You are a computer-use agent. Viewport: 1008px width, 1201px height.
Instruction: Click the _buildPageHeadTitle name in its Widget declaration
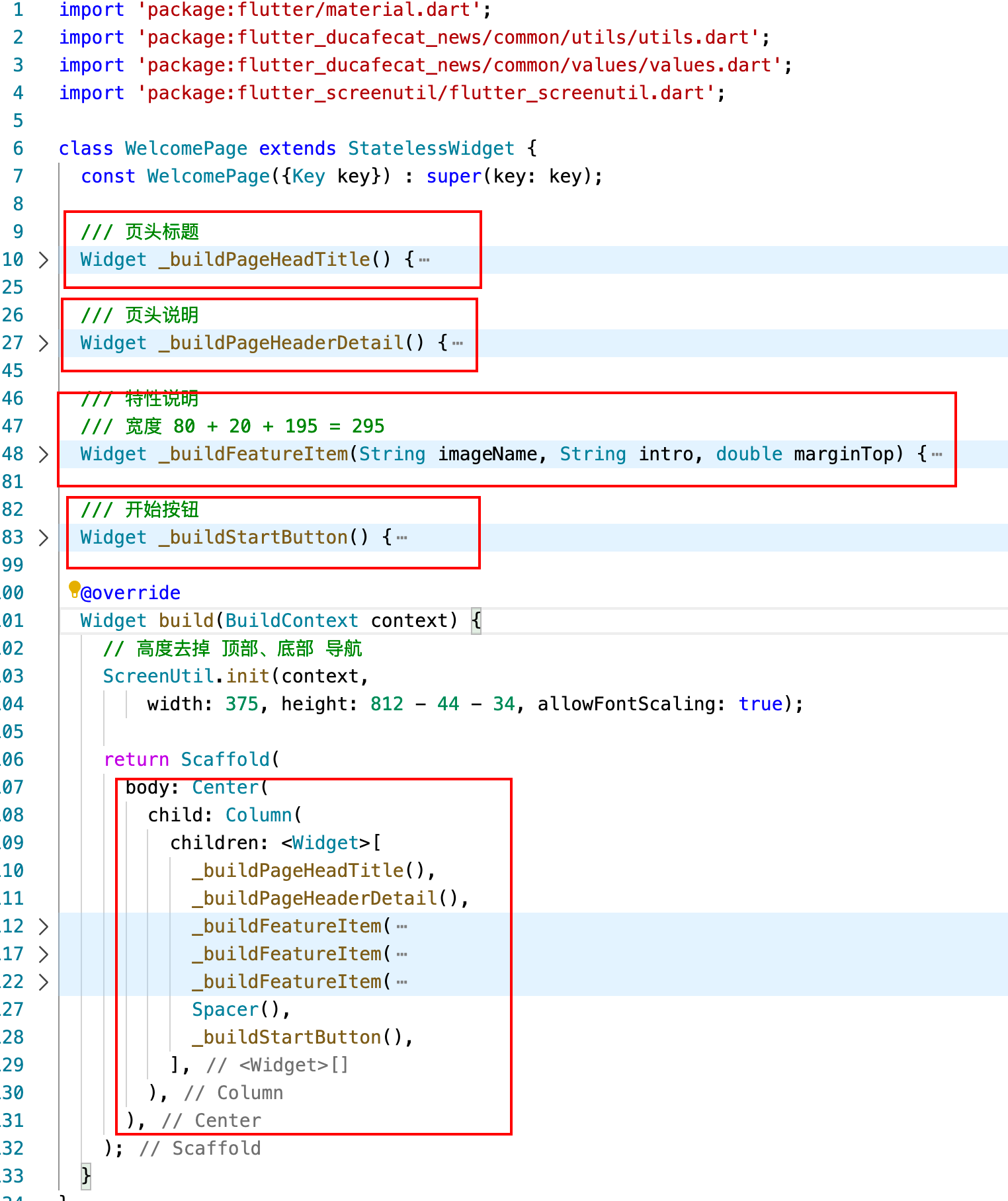(x=264, y=260)
